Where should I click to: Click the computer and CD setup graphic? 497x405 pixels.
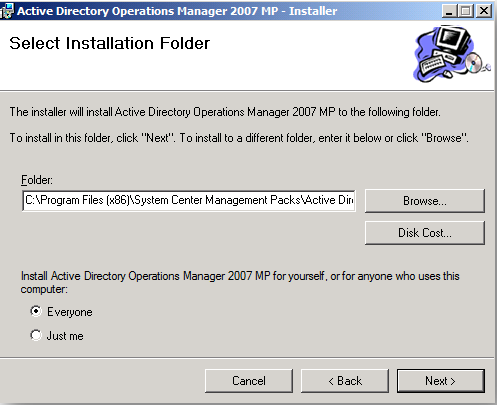coord(452,54)
